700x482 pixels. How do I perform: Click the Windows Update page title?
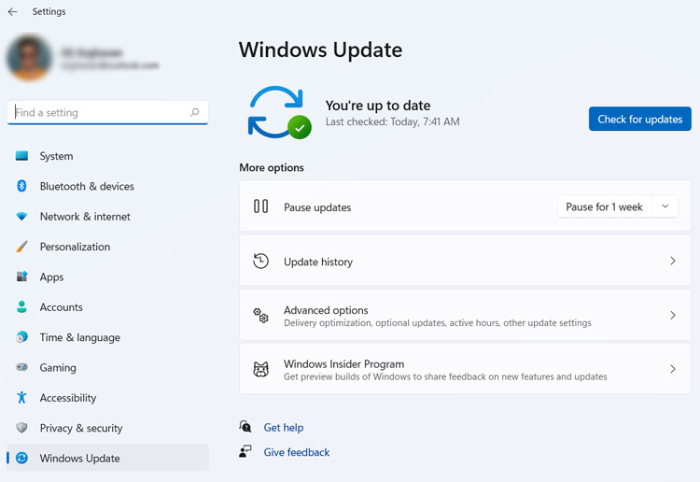coord(321,50)
